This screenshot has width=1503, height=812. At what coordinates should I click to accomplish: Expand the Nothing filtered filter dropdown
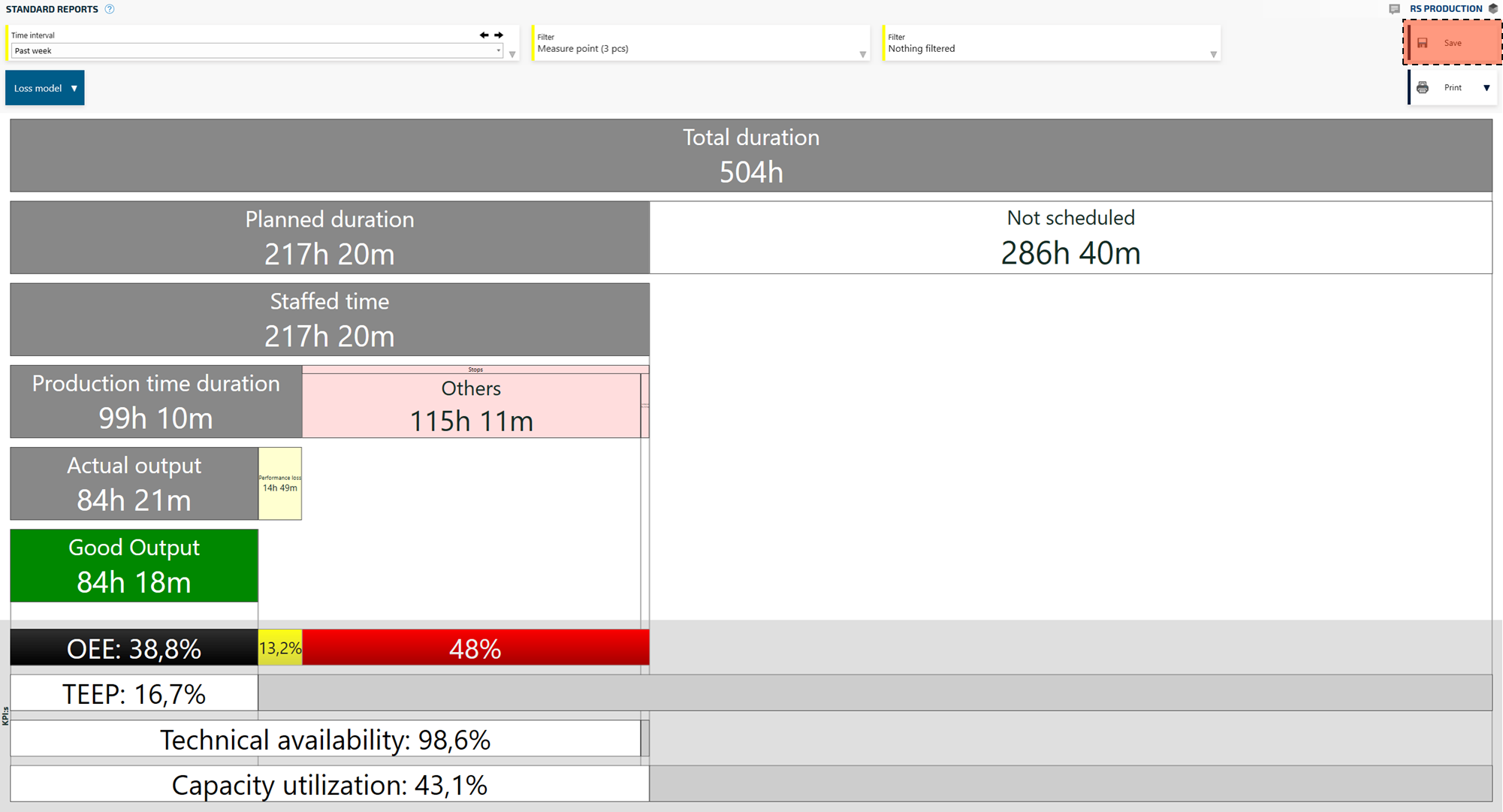coord(1213,54)
